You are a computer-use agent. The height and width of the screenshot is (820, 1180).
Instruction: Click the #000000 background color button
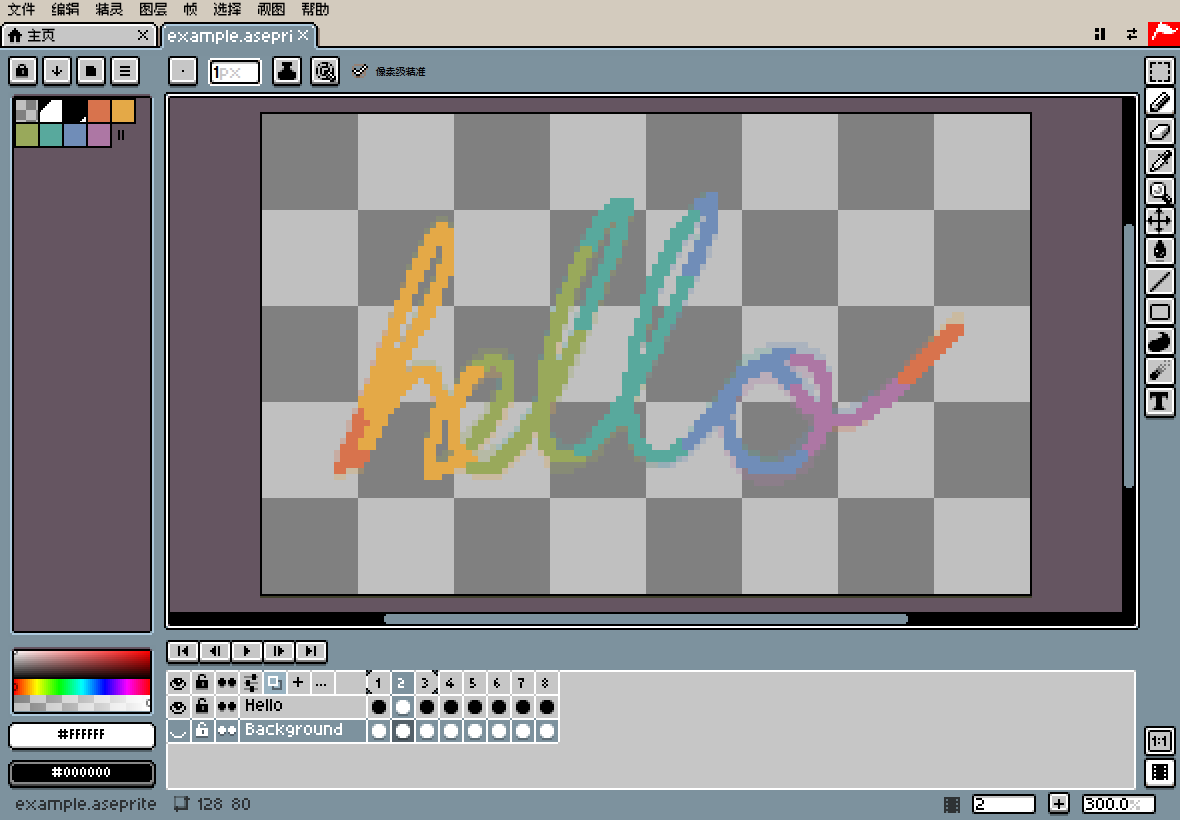81,773
